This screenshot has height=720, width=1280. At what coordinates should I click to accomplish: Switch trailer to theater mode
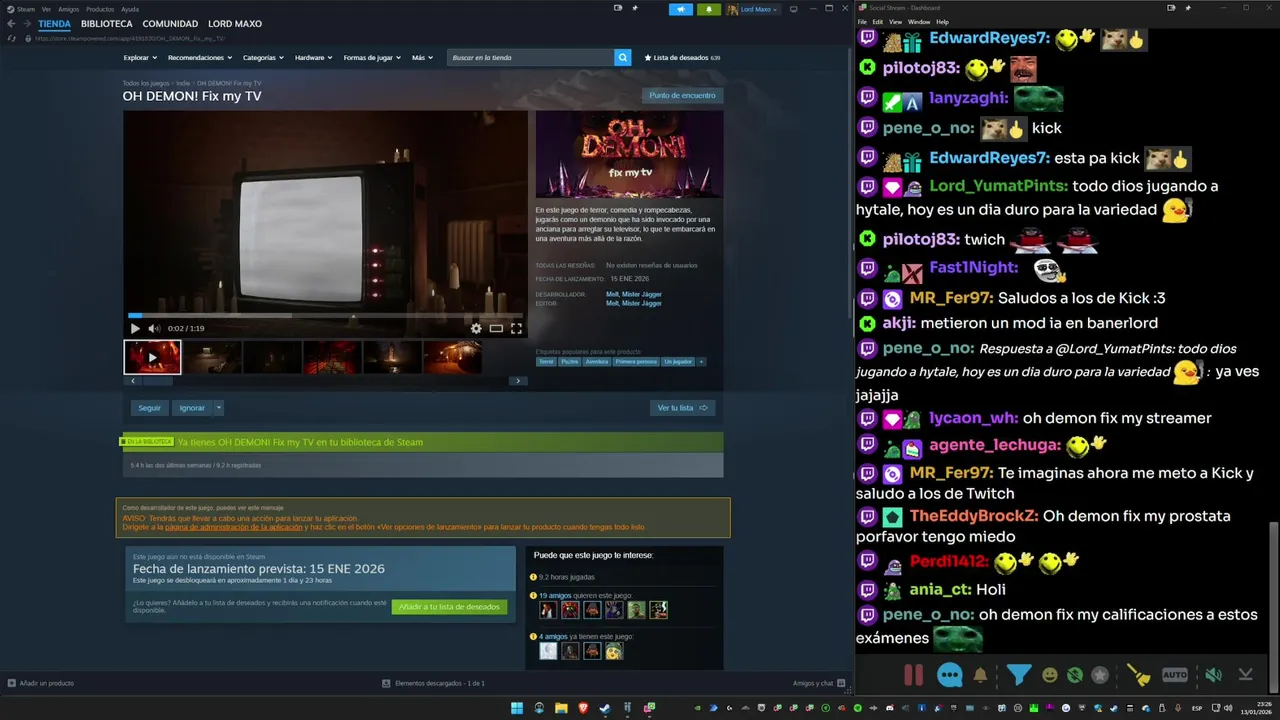pos(496,328)
